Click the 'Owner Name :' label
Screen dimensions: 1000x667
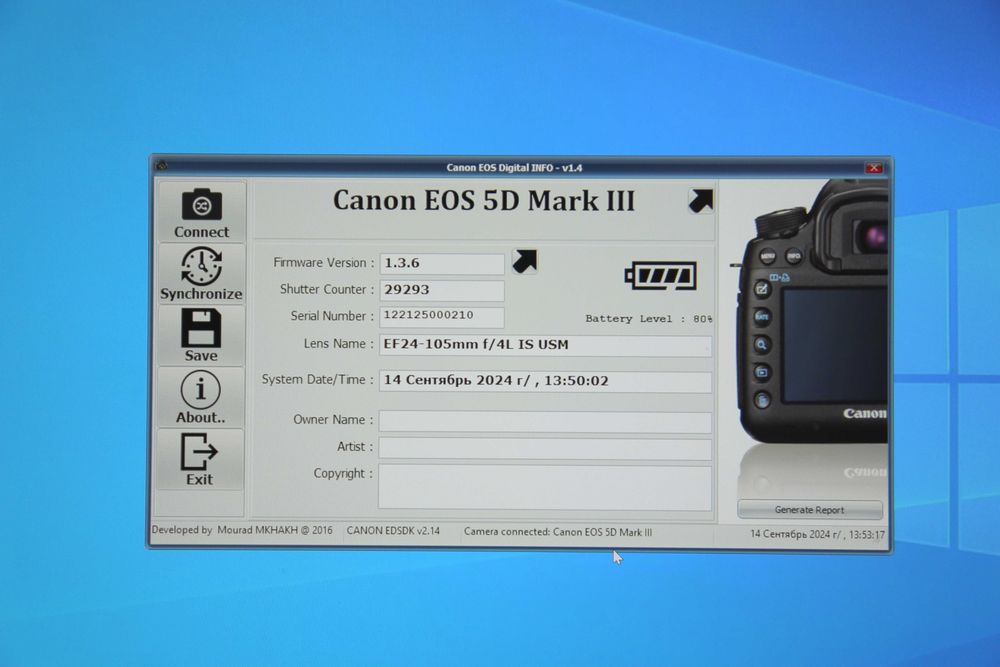point(333,420)
